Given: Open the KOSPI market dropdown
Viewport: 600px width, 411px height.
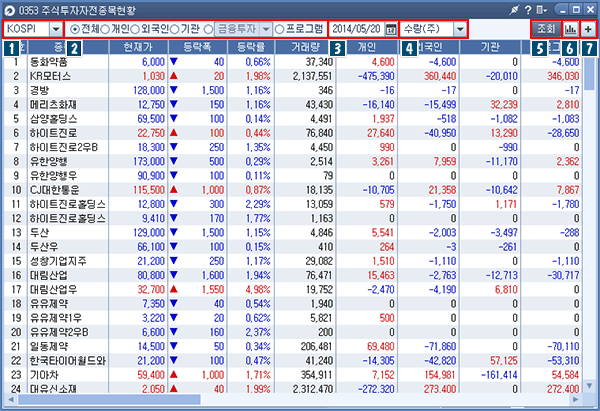Looking at the screenshot, I should pyautogui.click(x=56, y=29).
